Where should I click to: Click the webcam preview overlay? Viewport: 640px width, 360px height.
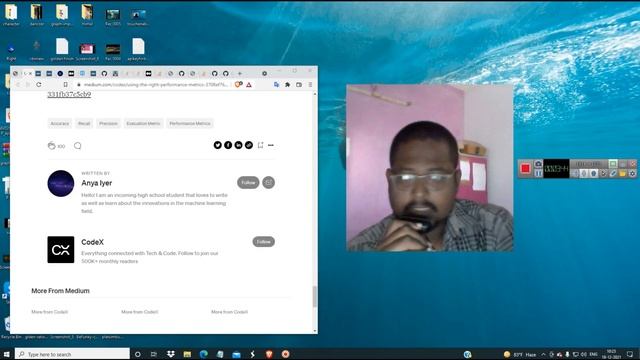tap(430, 168)
